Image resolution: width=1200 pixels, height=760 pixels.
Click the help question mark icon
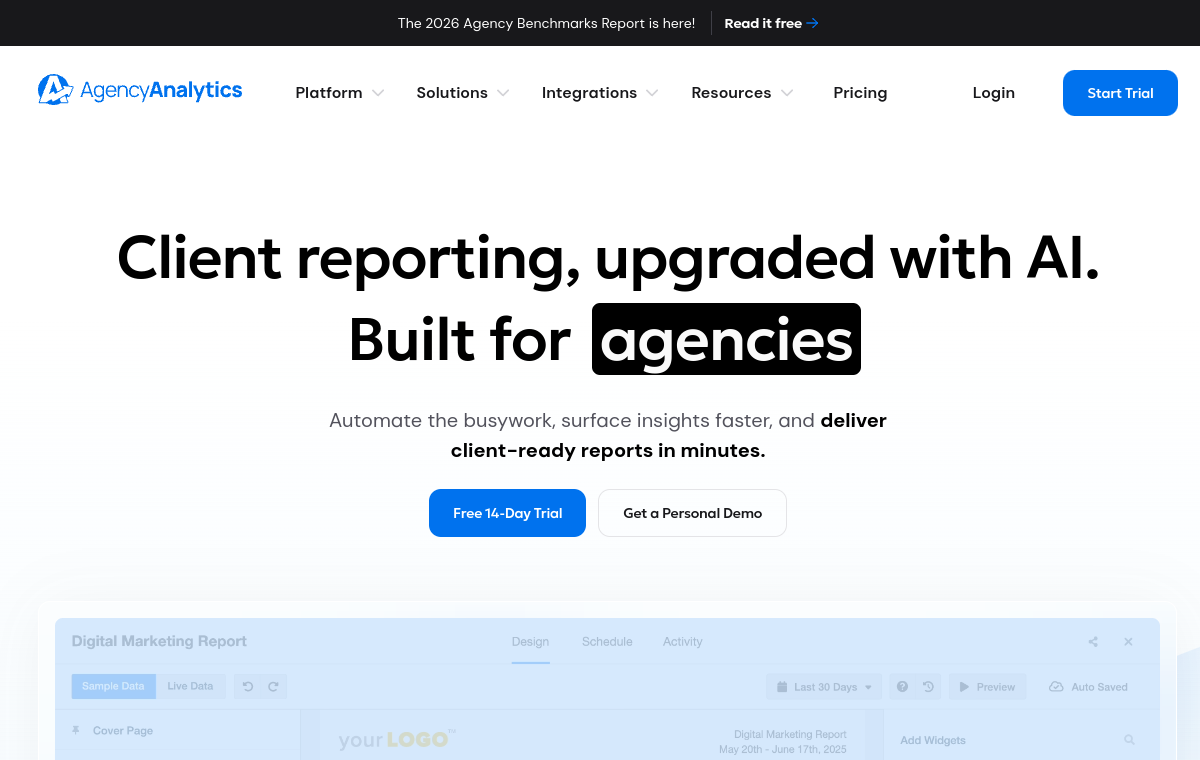[x=903, y=687]
